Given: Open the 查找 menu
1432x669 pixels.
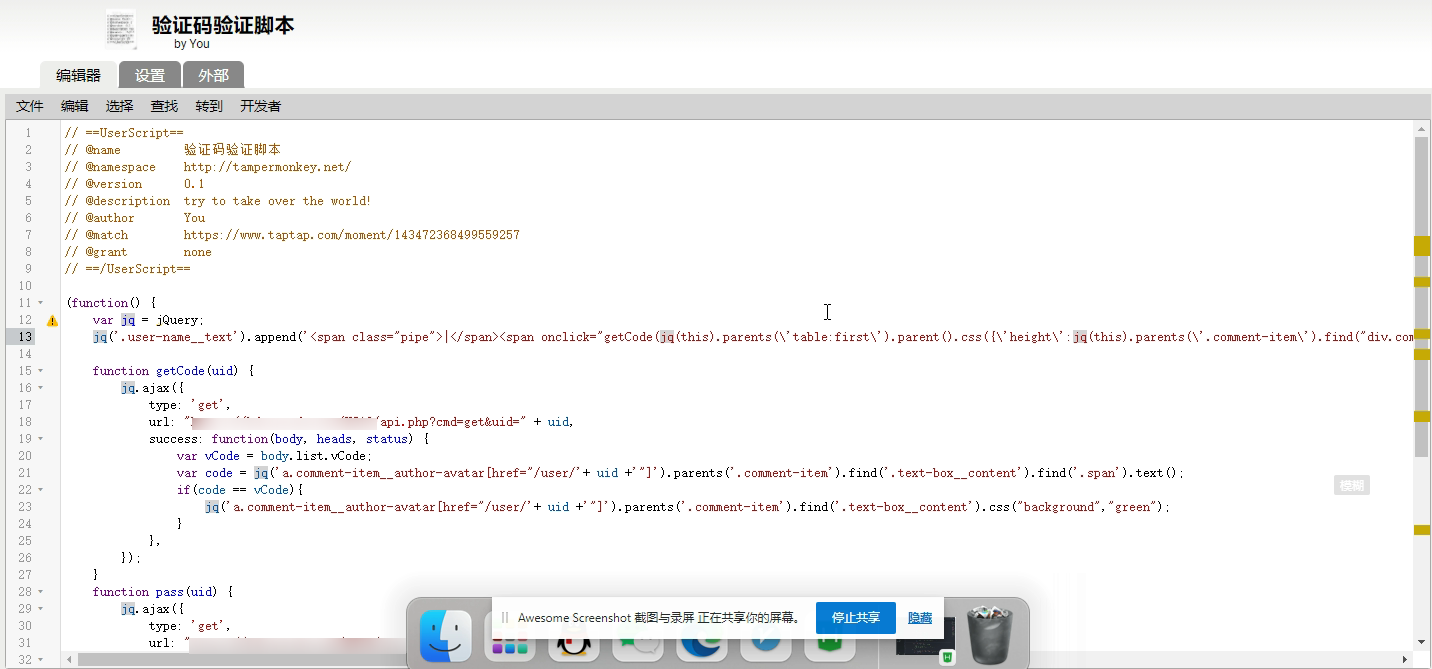Looking at the screenshot, I should [x=164, y=106].
